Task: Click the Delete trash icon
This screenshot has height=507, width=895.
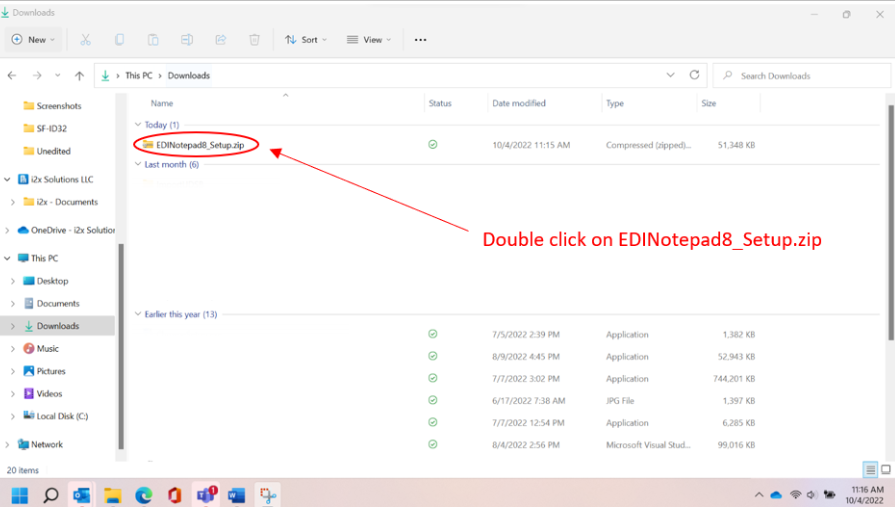Action: click(255, 39)
